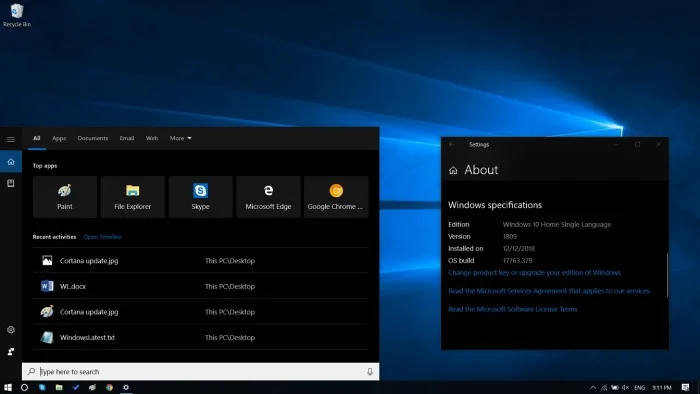Open the Microsoft Software License Terms link

point(512,309)
